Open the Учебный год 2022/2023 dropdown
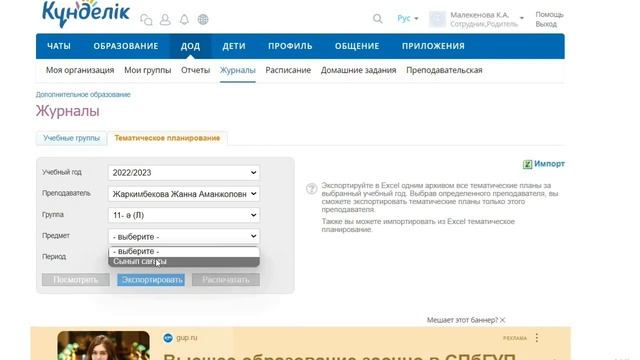Screen dimensions: 640x360 [184, 173]
